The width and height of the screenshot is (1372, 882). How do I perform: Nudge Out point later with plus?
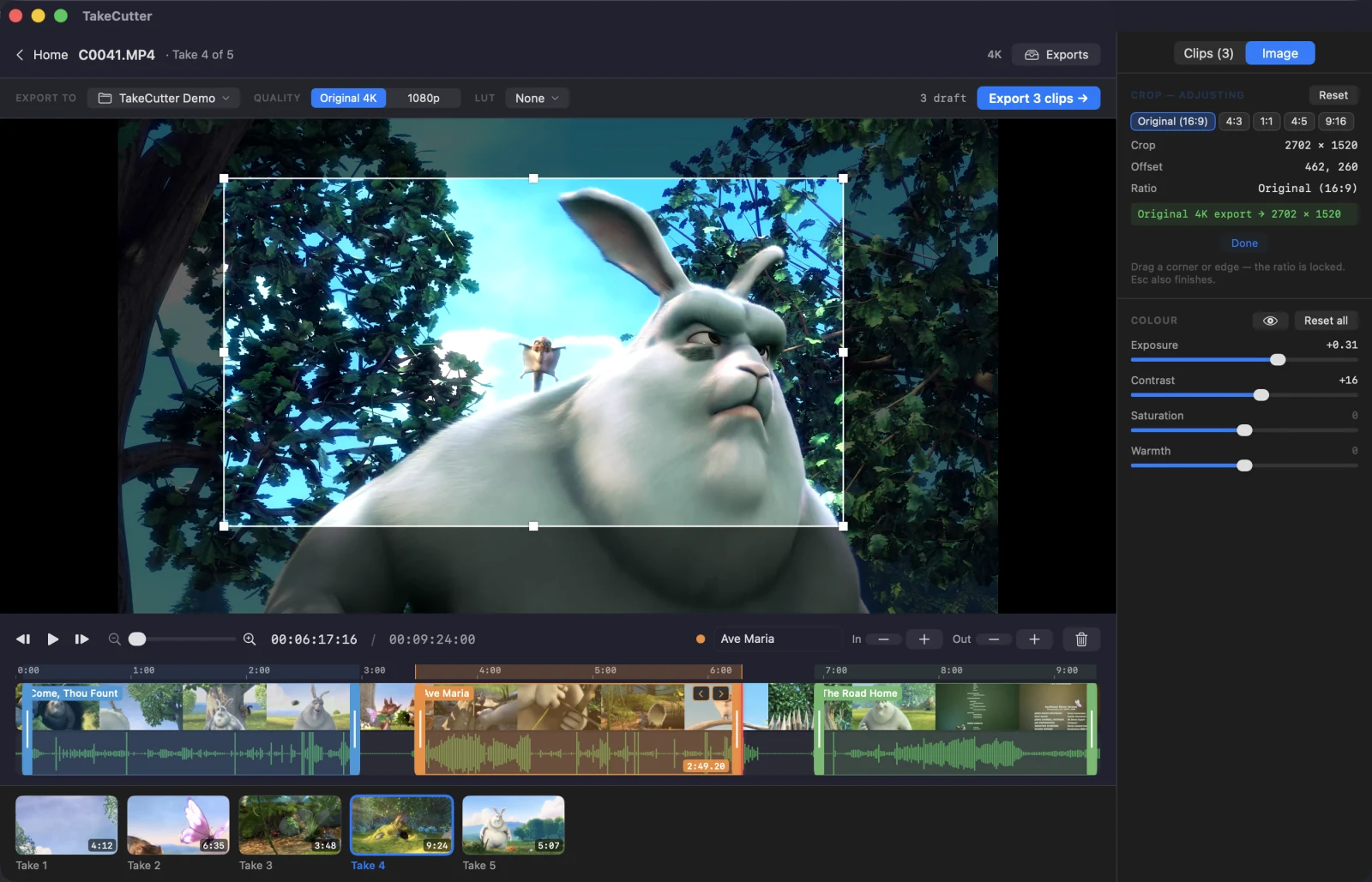(x=1035, y=639)
